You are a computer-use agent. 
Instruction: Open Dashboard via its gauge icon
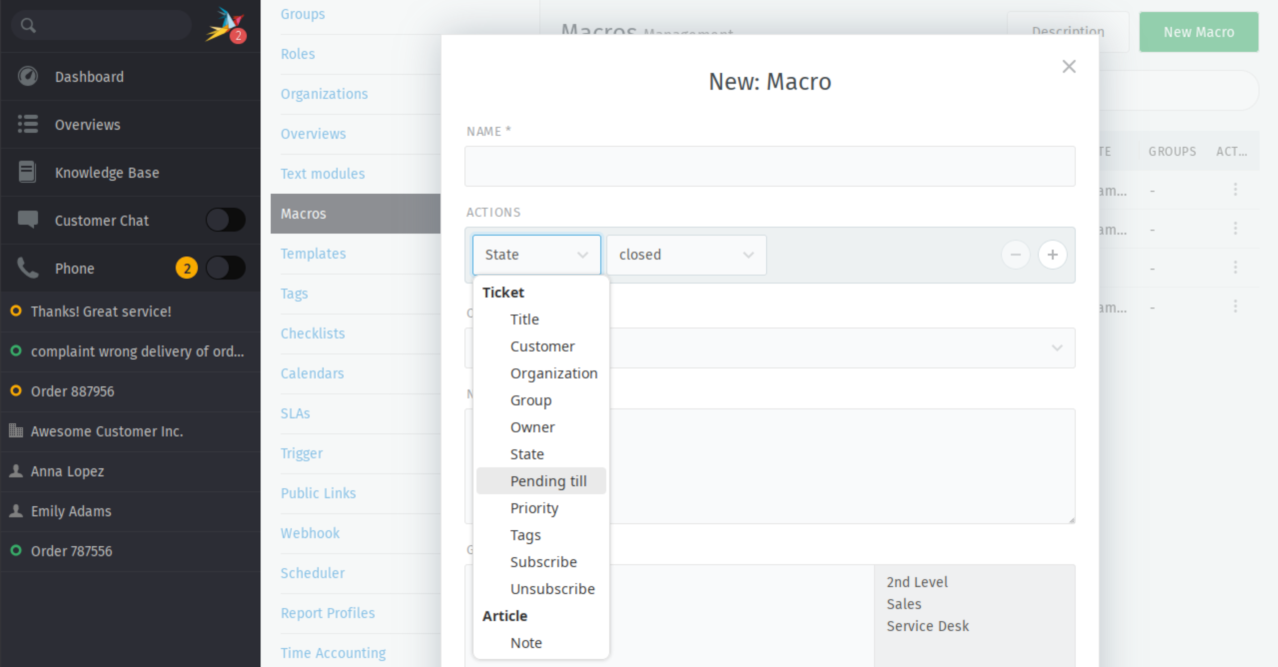(28, 77)
